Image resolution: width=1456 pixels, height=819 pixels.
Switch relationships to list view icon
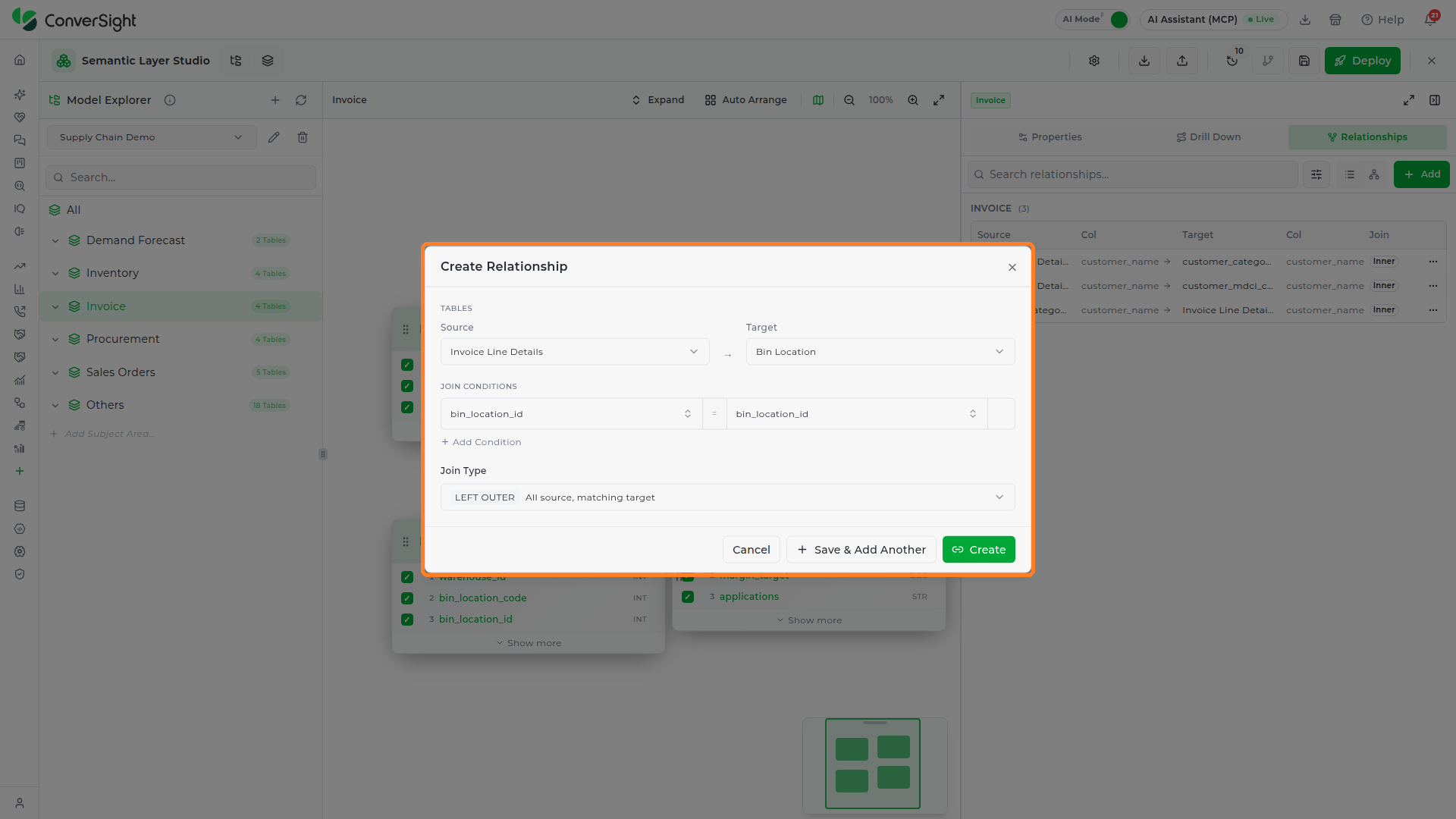pyautogui.click(x=1350, y=174)
